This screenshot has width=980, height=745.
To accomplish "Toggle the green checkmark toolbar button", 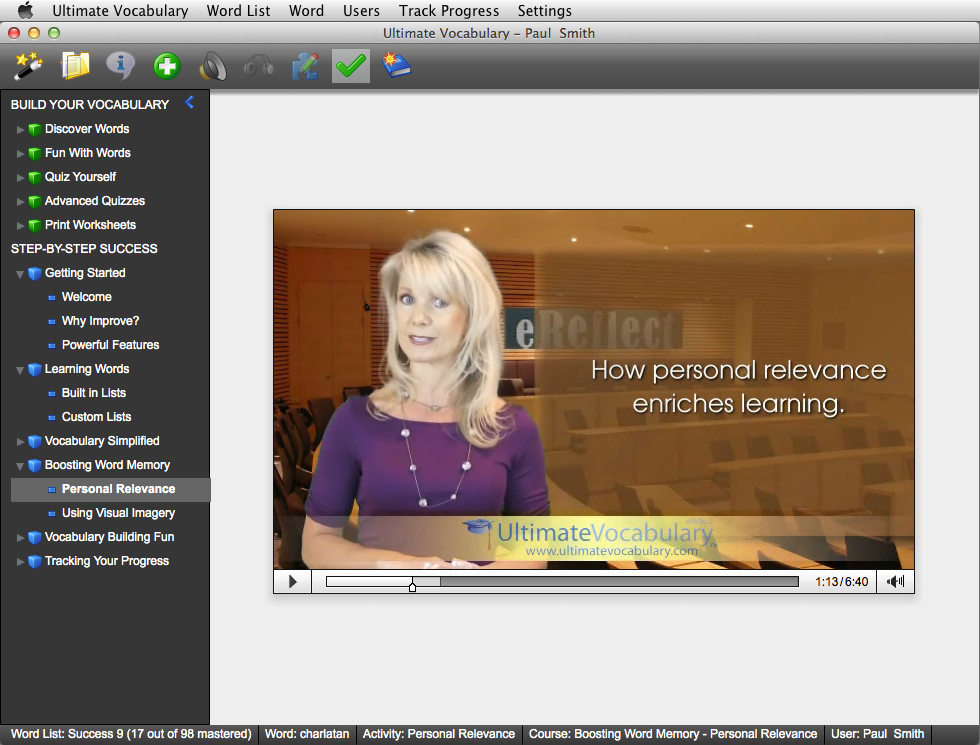I will pyautogui.click(x=350, y=67).
